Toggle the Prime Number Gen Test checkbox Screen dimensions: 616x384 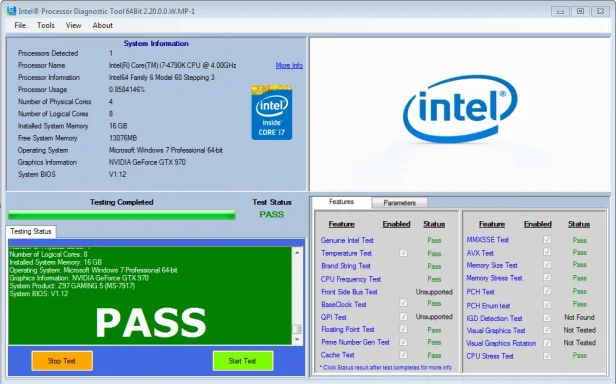tap(403, 342)
